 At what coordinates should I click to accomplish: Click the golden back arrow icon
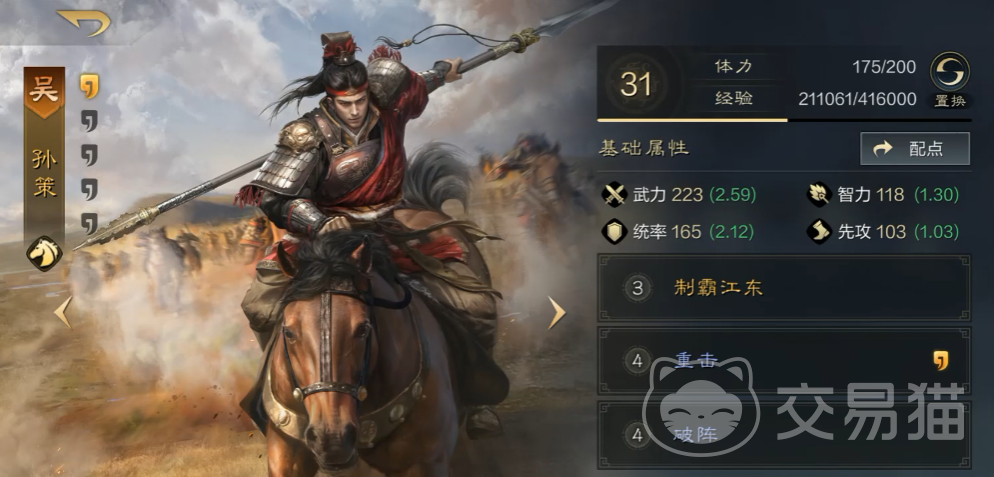click(x=84, y=22)
